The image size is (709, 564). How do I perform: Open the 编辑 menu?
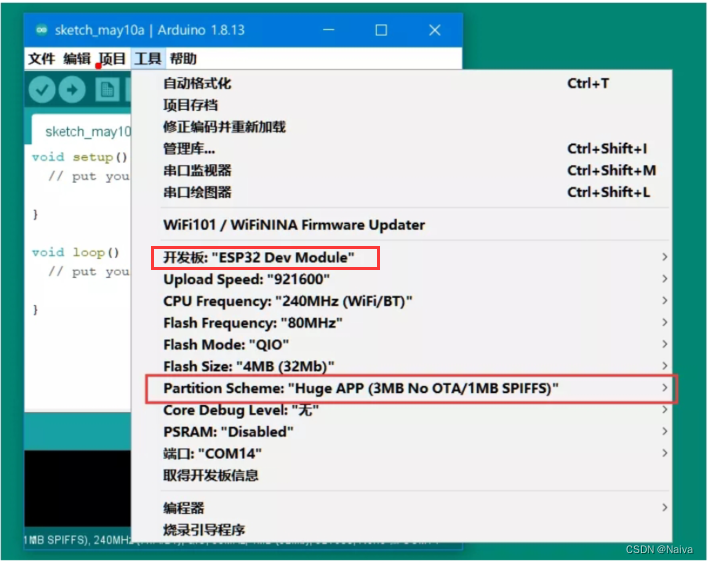pos(76,58)
